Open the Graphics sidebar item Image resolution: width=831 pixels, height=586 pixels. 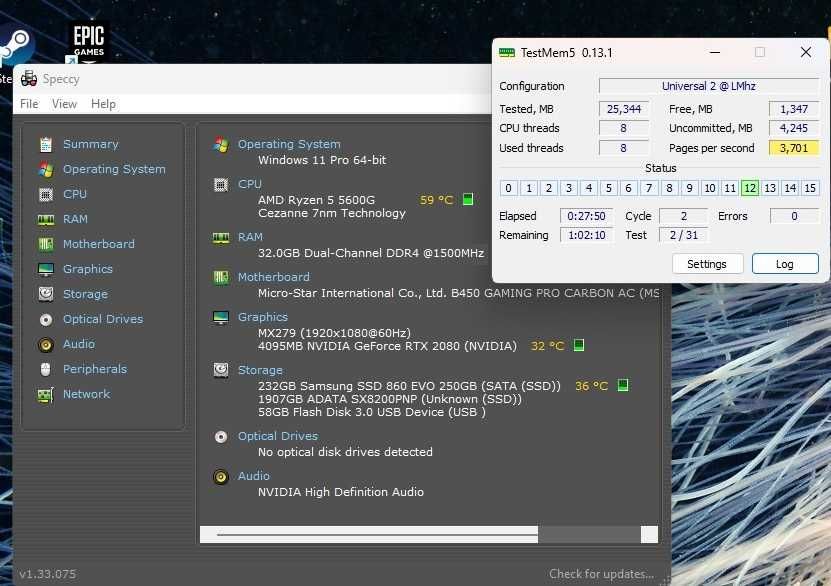88,269
